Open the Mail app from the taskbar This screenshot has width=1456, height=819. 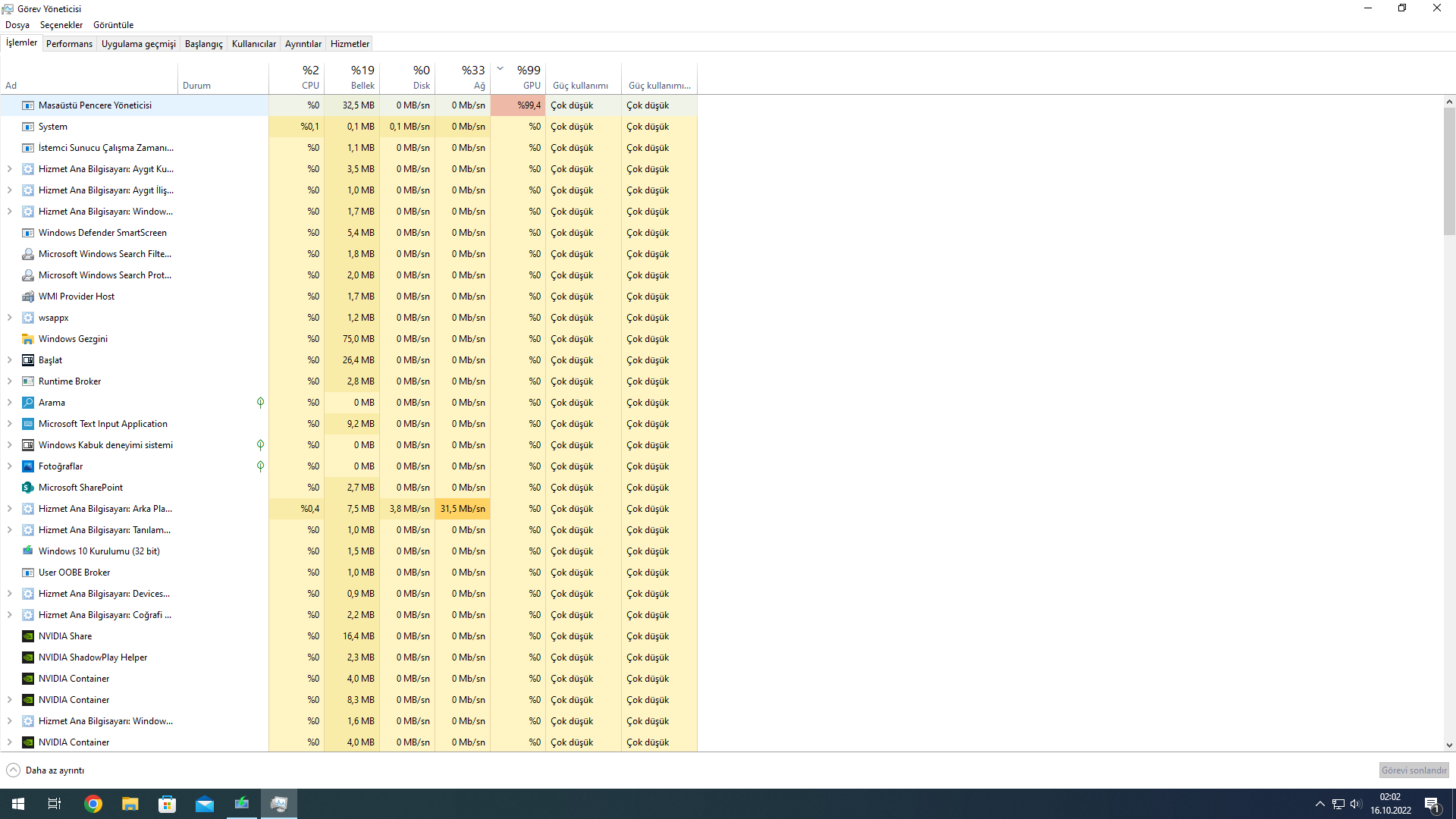[x=205, y=804]
